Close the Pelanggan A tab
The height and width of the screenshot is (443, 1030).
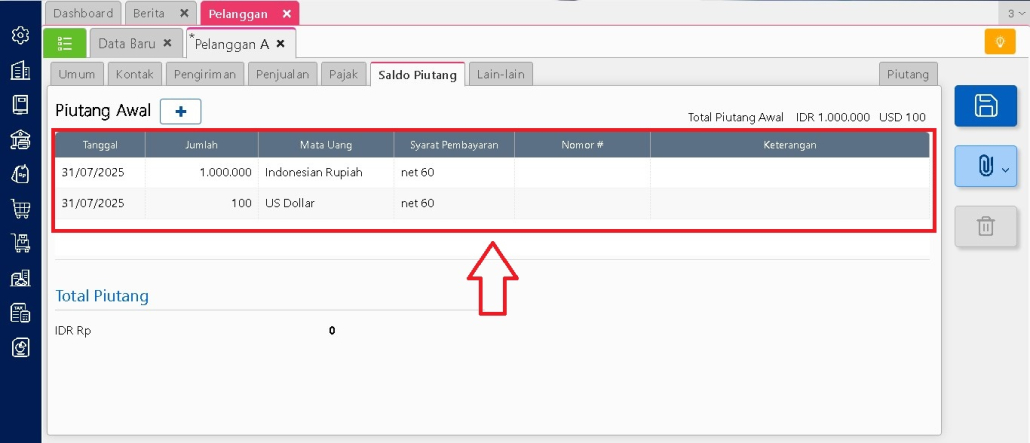point(281,44)
